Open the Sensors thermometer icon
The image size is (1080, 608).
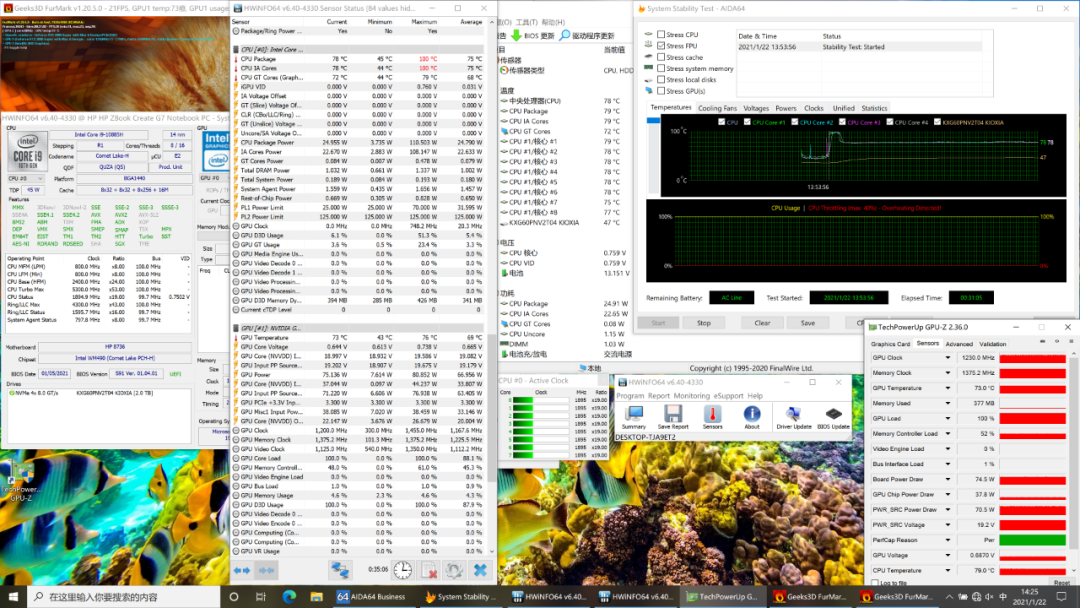click(712, 415)
